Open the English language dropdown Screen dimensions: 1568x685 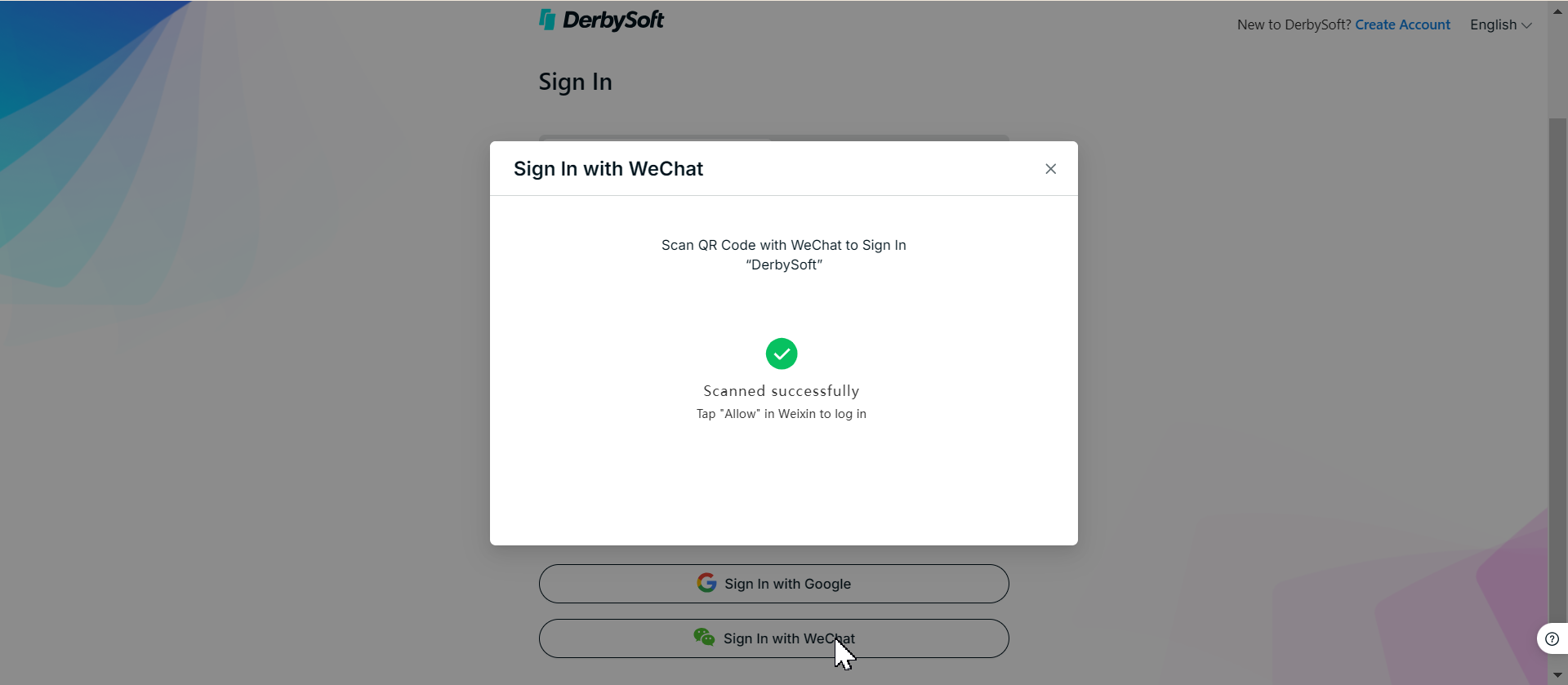point(1500,25)
